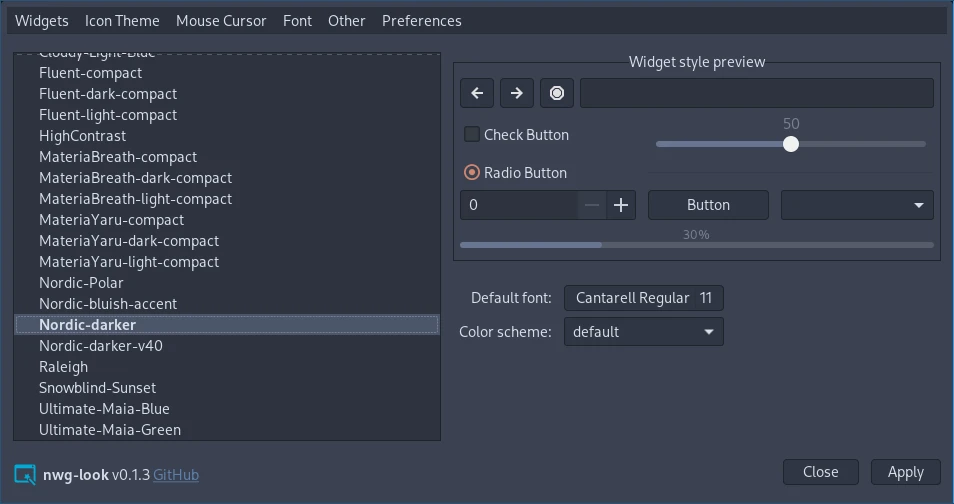Open the GitHub link
This screenshot has width=954, height=504.
coord(176,475)
